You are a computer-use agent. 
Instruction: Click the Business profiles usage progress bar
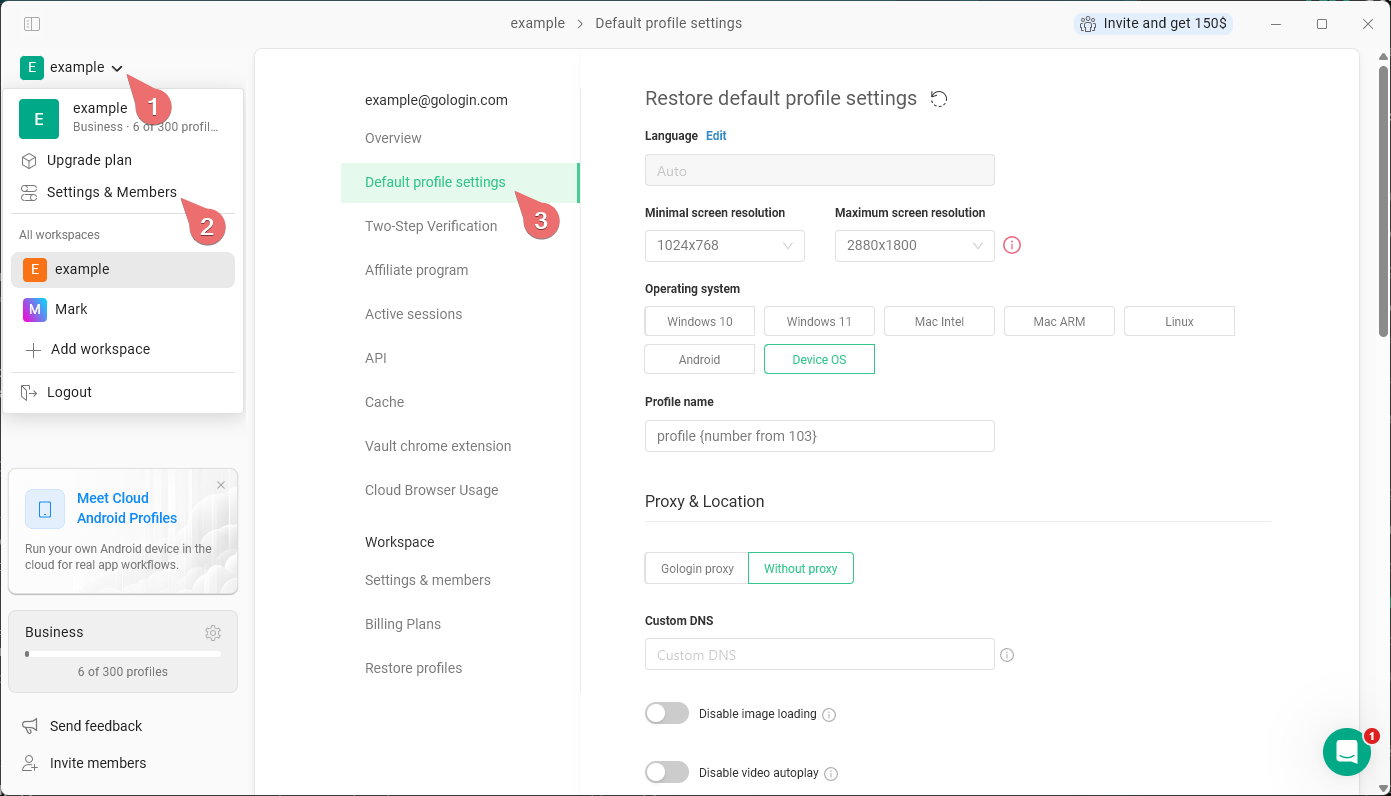(123, 654)
